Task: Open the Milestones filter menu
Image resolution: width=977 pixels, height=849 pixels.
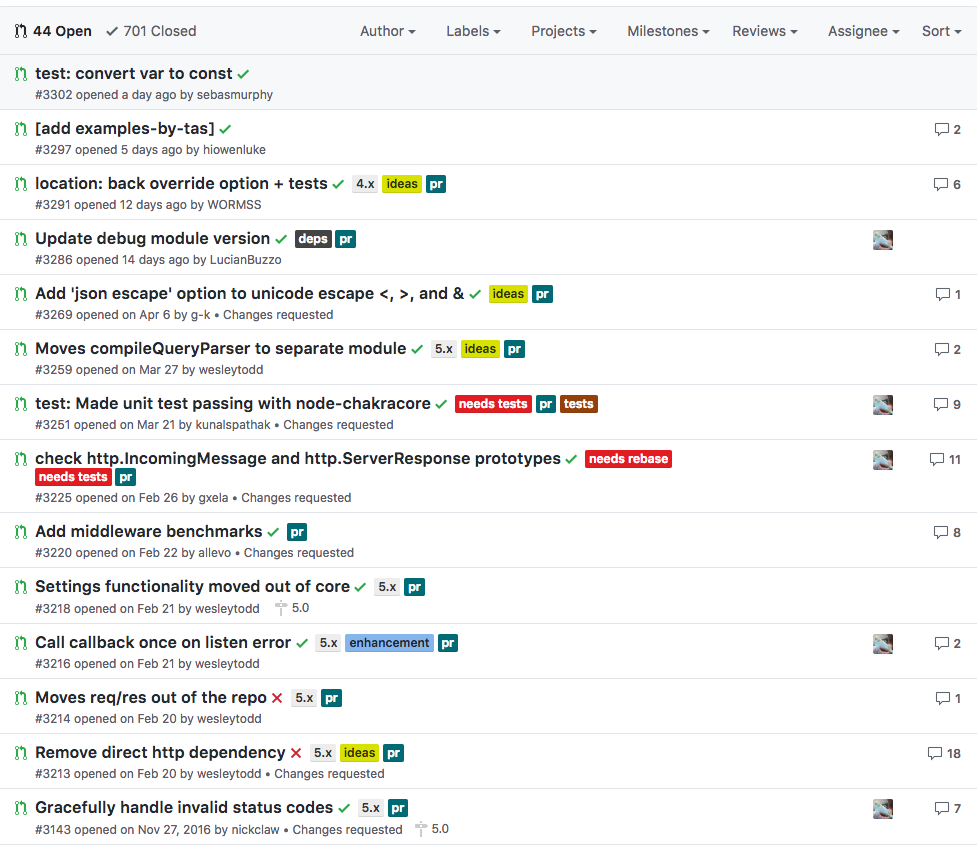Action: (667, 31)
